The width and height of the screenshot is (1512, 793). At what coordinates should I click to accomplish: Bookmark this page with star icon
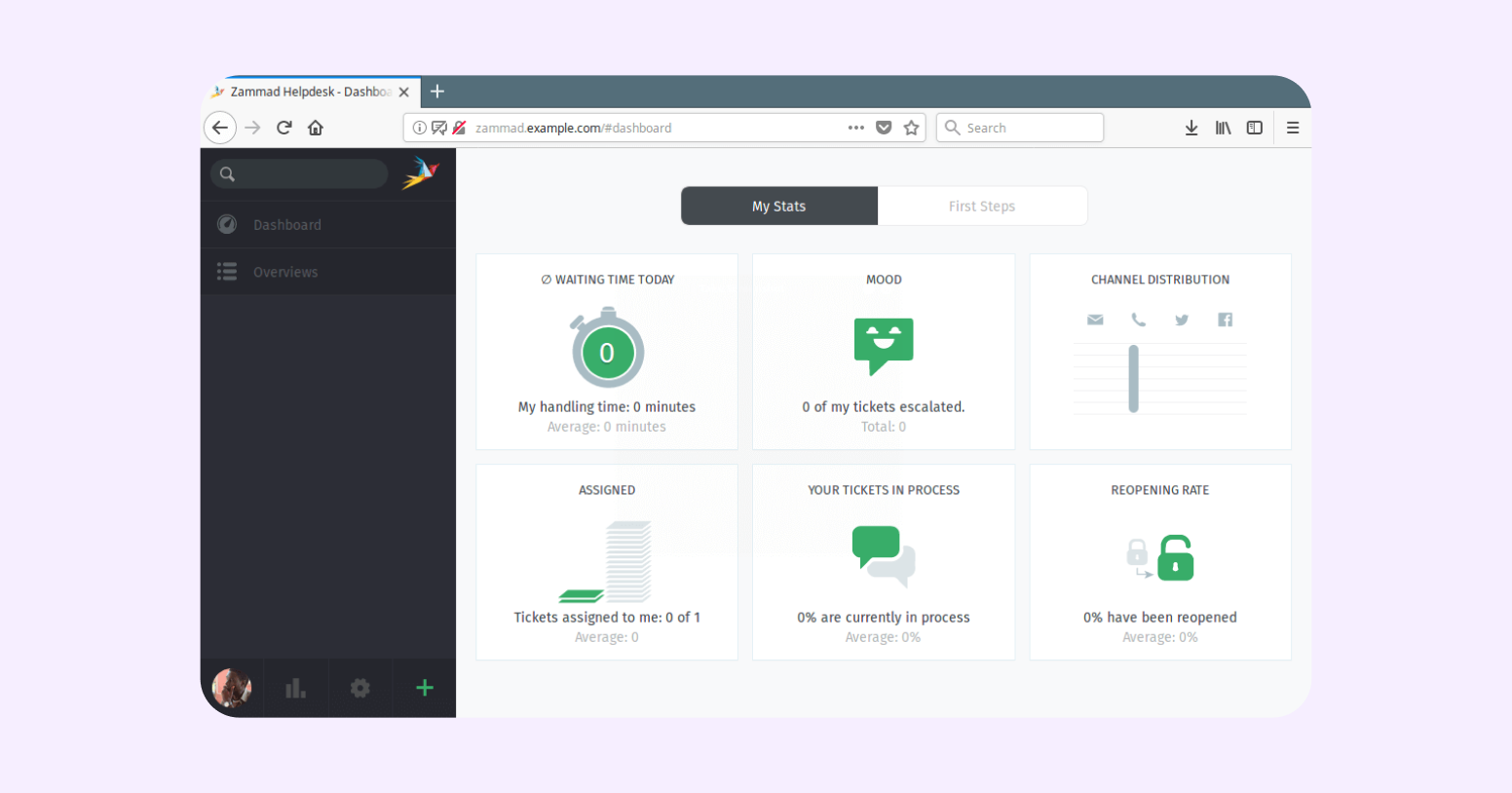[912, 128]
